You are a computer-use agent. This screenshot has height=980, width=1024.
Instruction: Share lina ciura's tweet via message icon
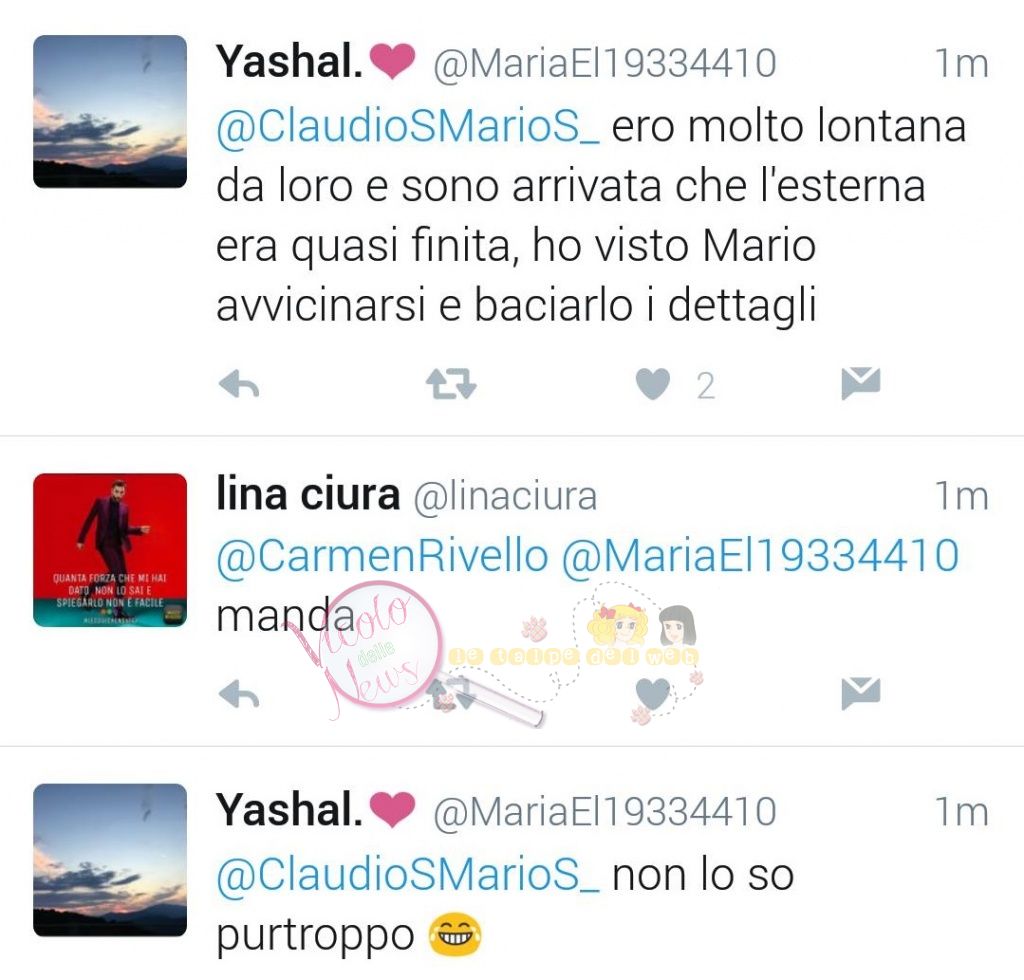(x=861, y=693)
